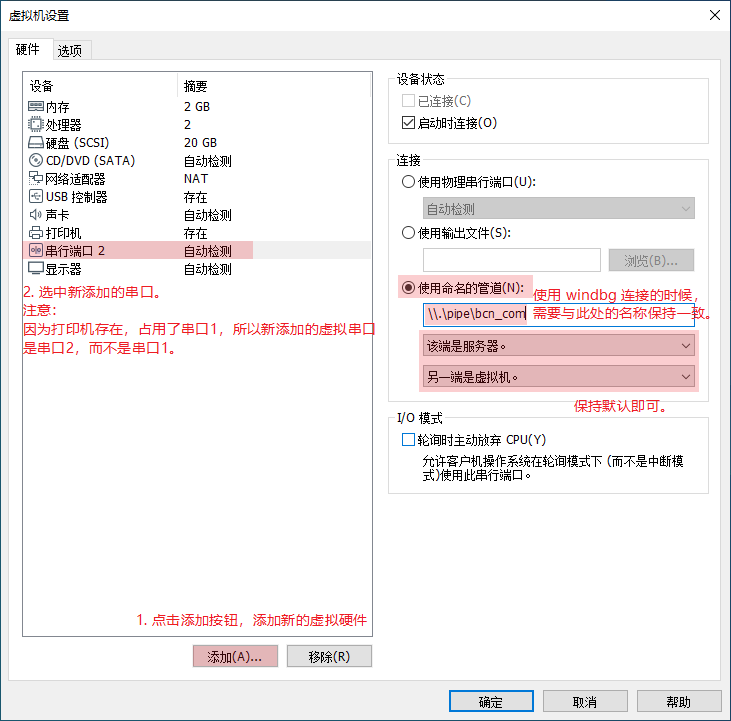Click the output file path input field
Image resolution: width=731 pixels, height=721 pixels.
(511, 260)
